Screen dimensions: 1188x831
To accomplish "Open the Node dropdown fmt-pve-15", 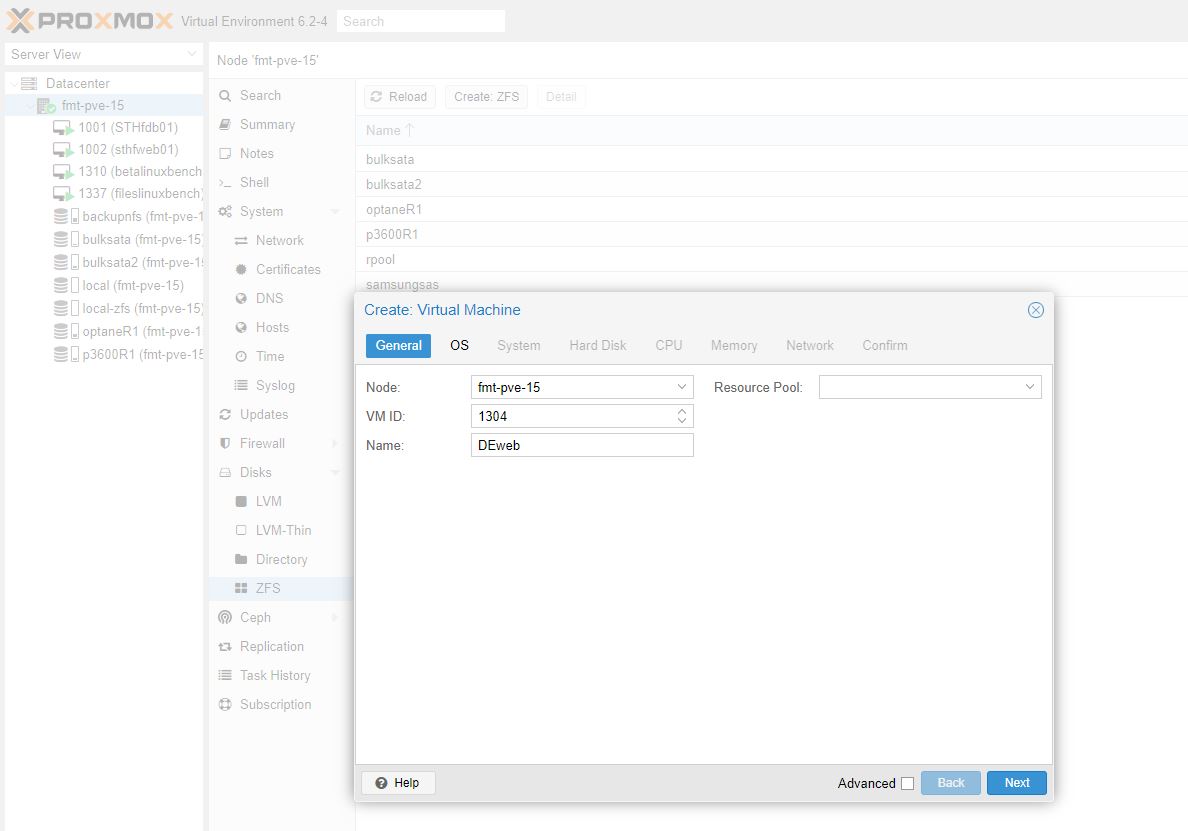I will [x=582, y=387].
